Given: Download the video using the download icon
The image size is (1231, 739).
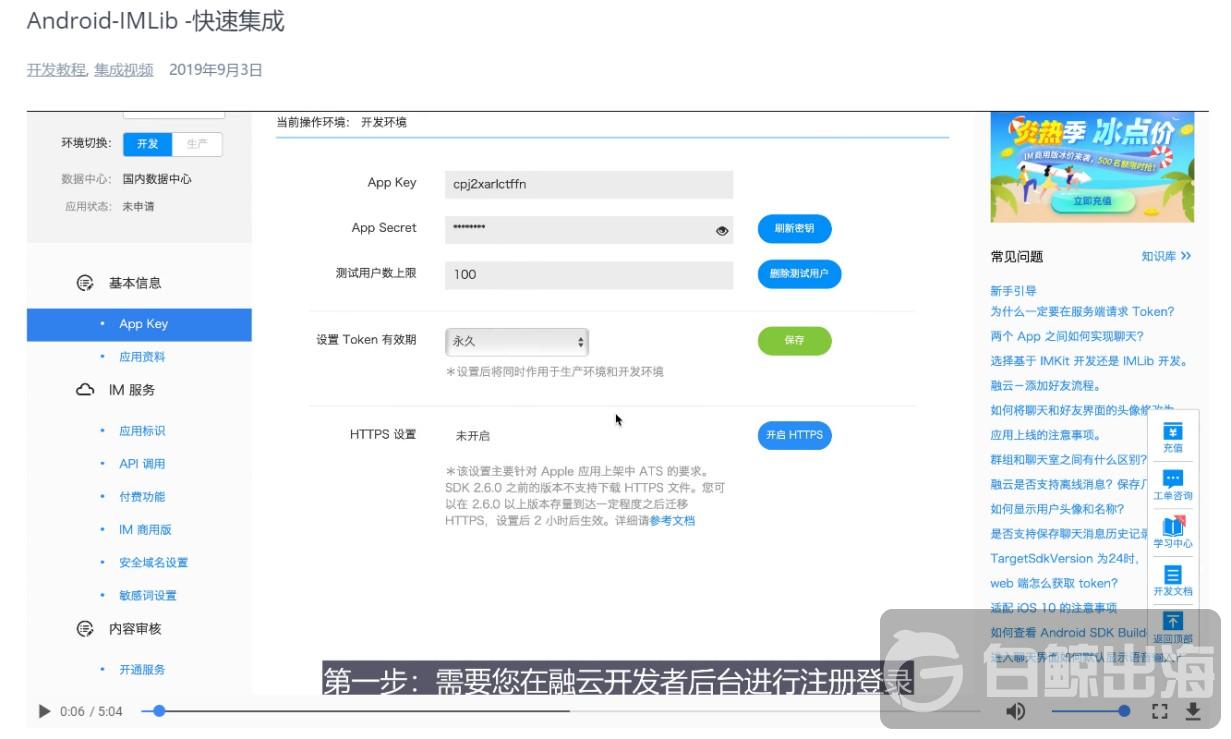Looking at the screenshot, I should 1192,711.
